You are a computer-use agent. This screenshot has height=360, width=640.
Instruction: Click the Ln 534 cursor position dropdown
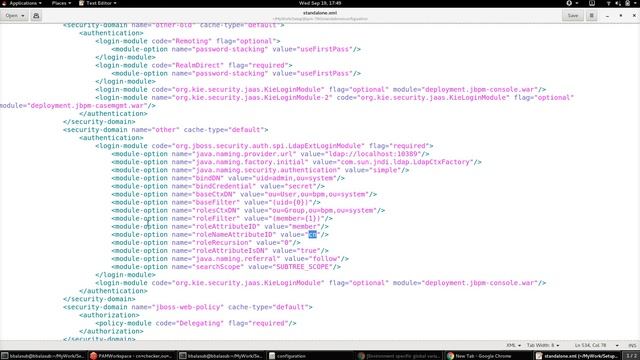596,345
